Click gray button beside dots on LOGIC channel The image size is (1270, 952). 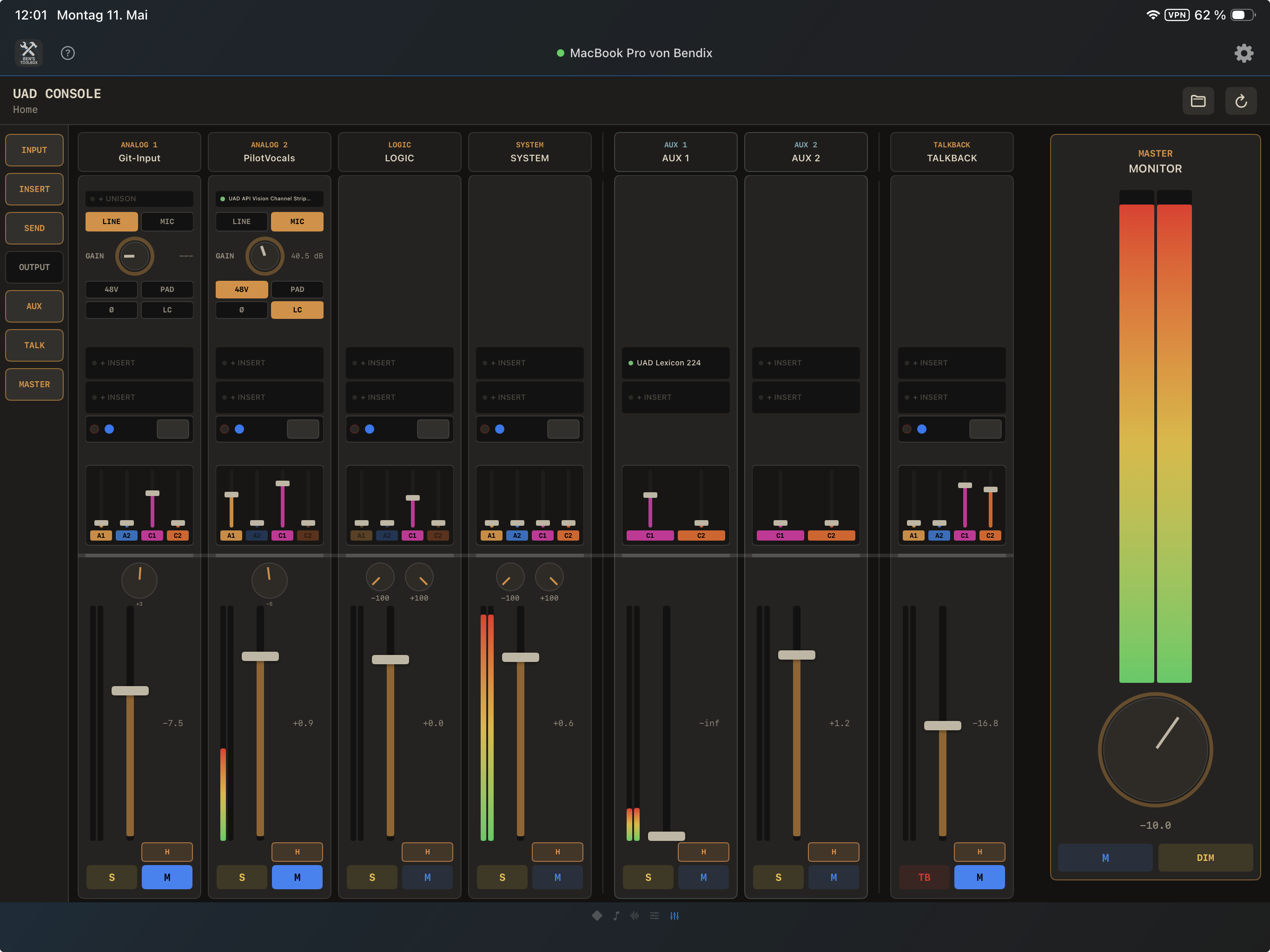pyautogui.click(x=433, y=429)
